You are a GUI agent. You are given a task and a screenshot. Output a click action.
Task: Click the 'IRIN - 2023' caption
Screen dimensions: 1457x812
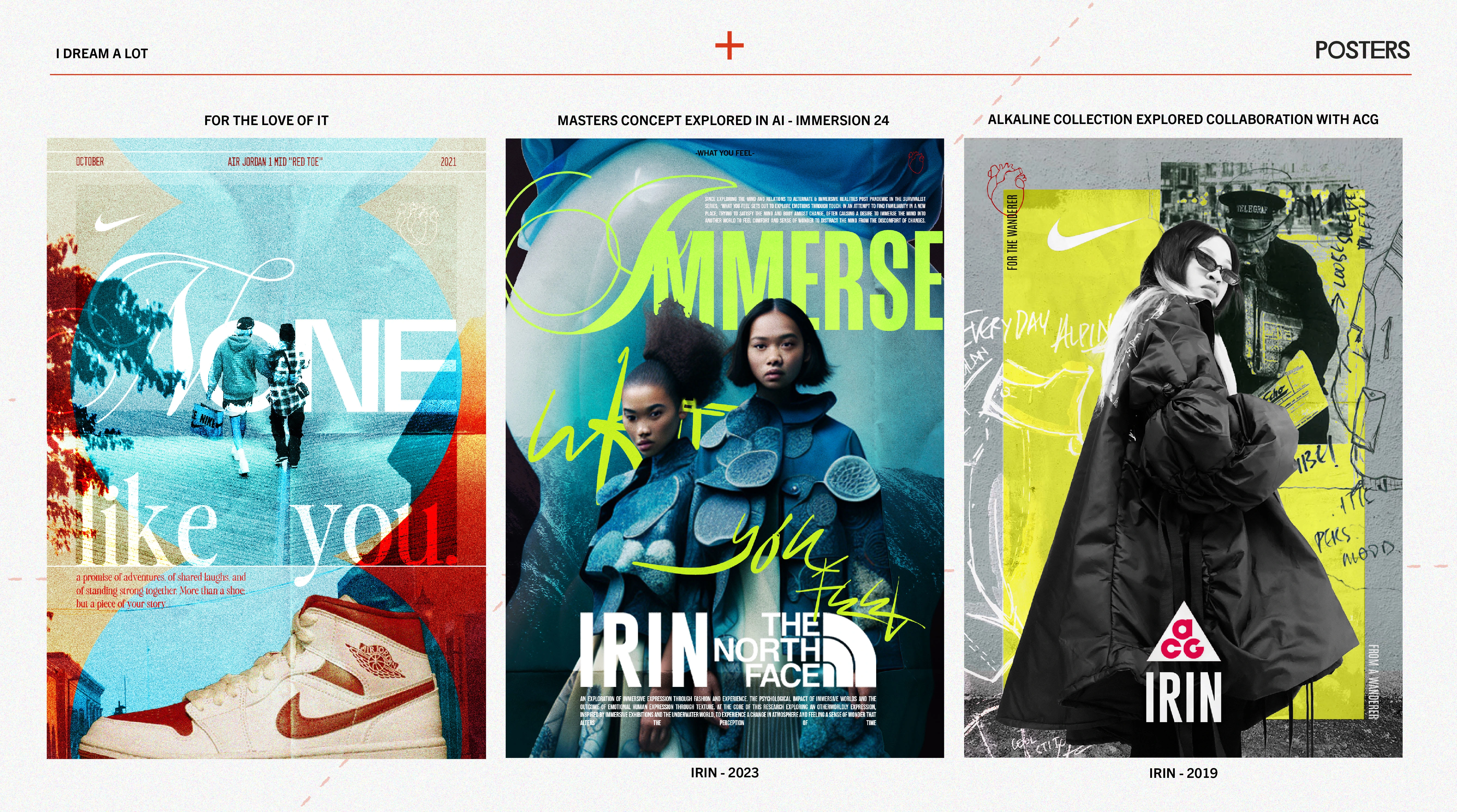click(725, 772)
